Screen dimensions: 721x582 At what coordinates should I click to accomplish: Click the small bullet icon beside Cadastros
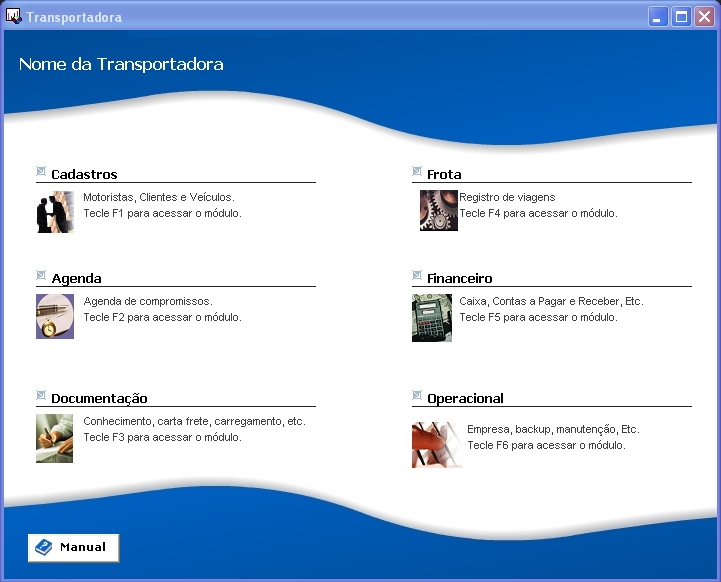click(41, 171)
